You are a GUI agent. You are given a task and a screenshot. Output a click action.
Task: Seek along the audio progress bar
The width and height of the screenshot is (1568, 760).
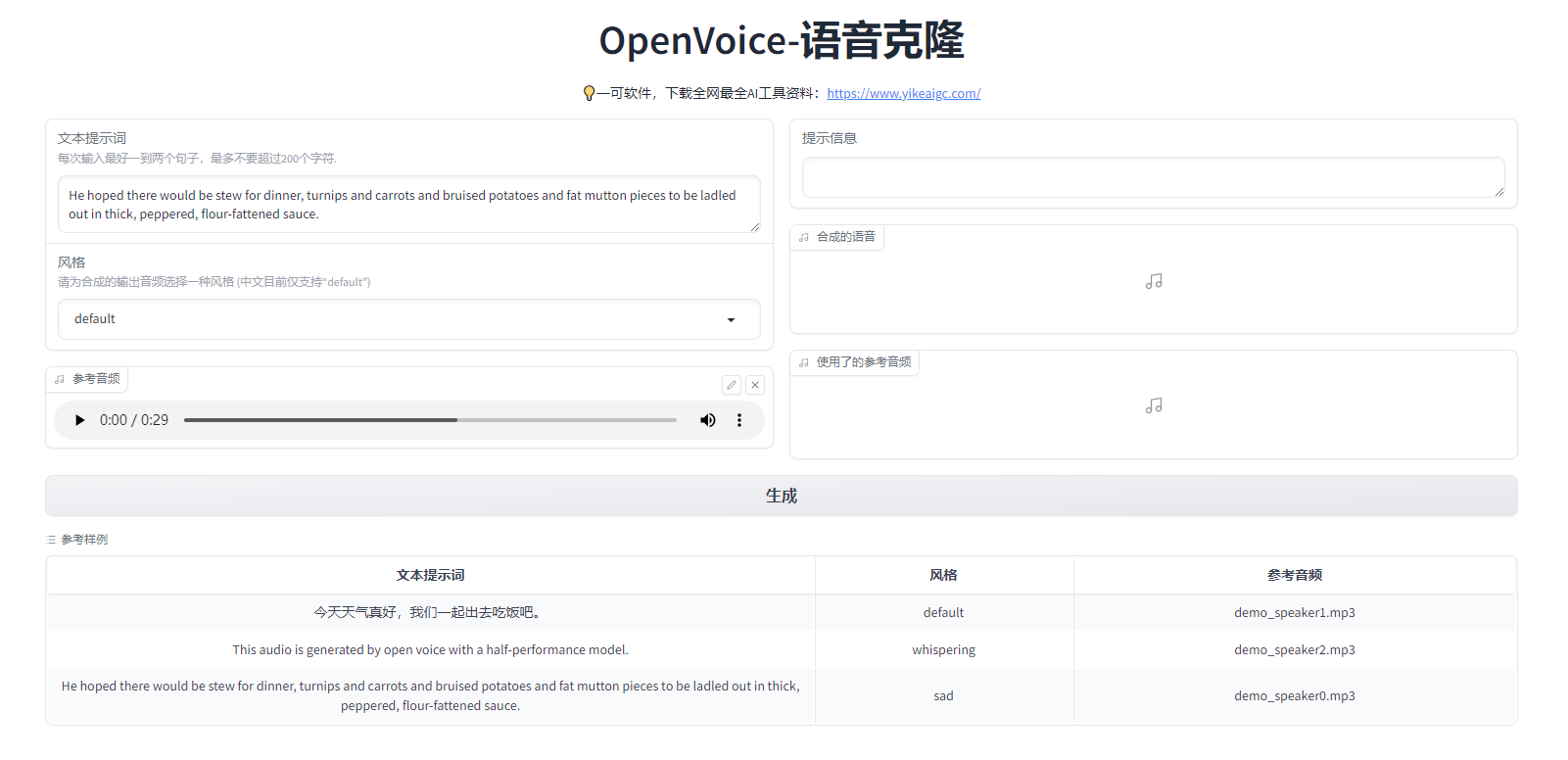tap(430, 420)
